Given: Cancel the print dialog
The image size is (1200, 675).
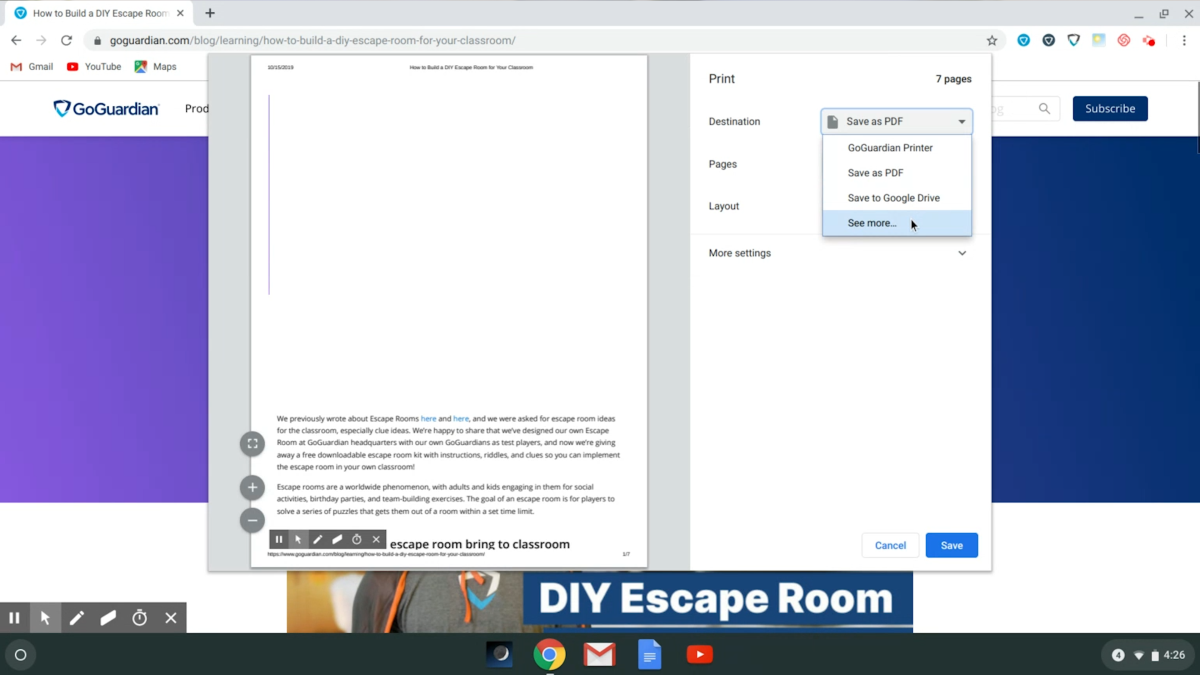Looking at the screenshot, I should (890, 545).
